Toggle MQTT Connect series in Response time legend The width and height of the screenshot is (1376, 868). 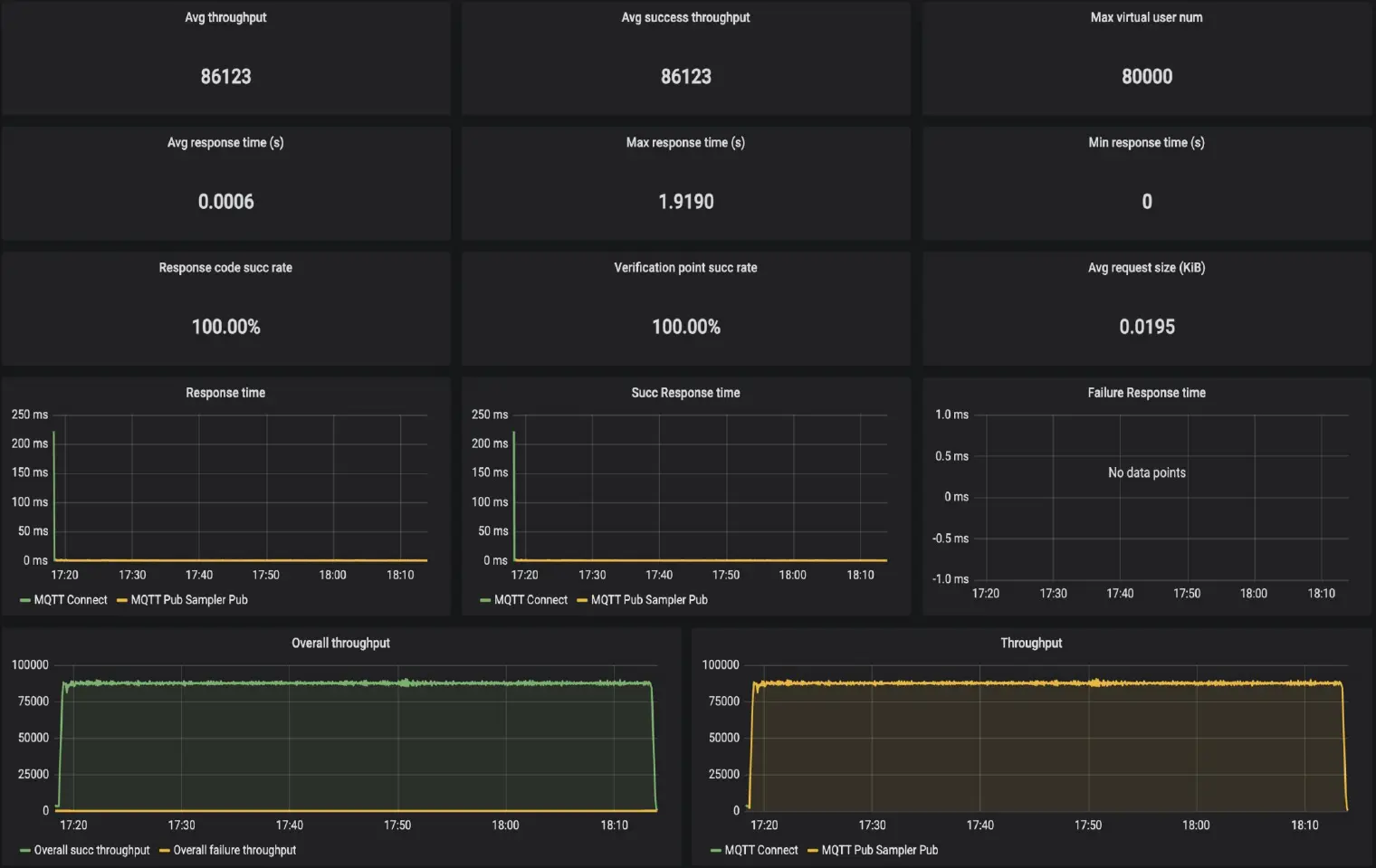[71, 599]
